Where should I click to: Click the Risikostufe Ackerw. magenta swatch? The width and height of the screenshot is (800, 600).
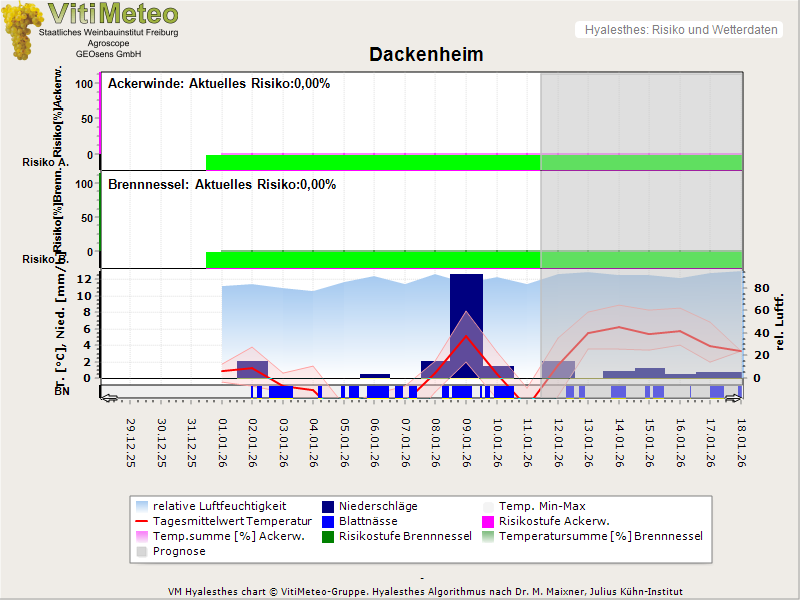(489, 521)
